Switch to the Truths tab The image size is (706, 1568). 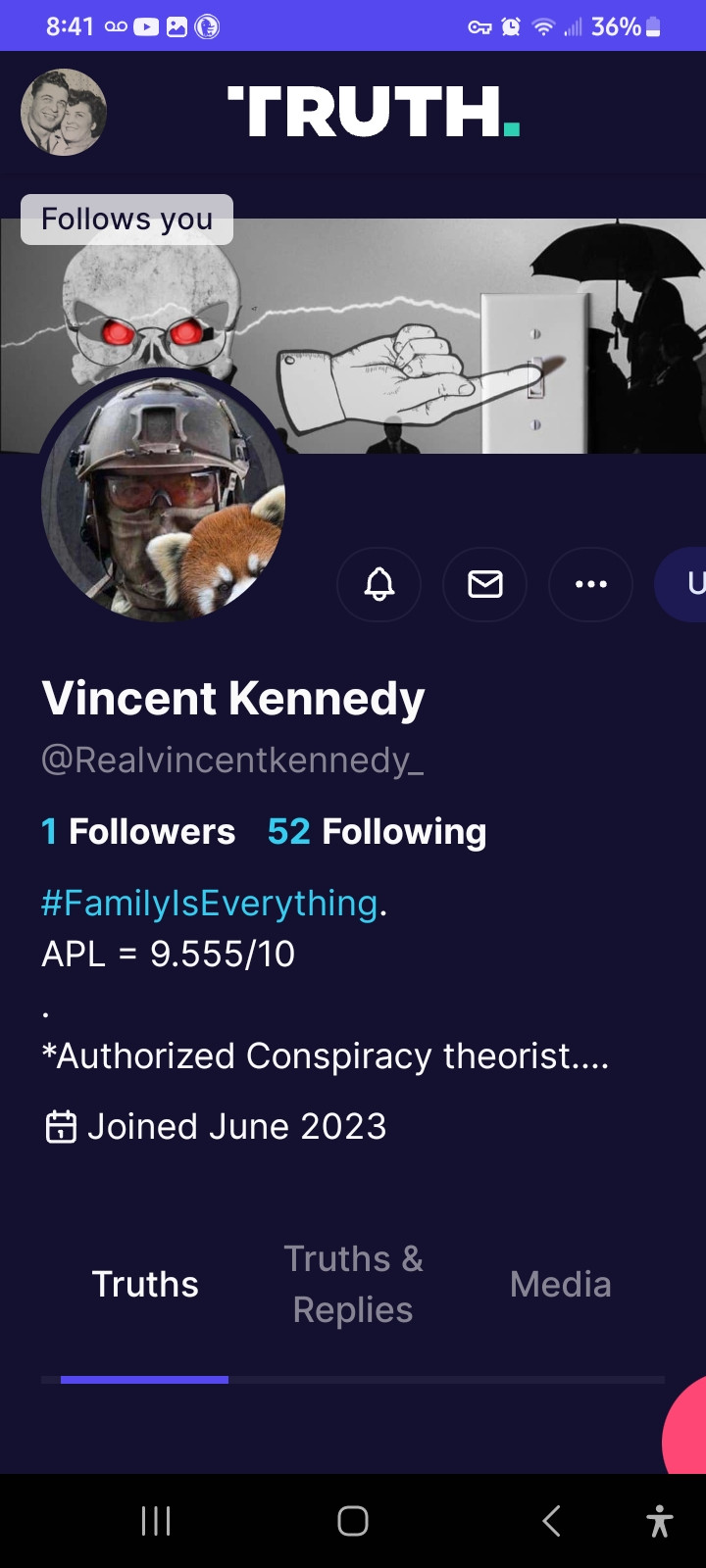point(145,1284)
